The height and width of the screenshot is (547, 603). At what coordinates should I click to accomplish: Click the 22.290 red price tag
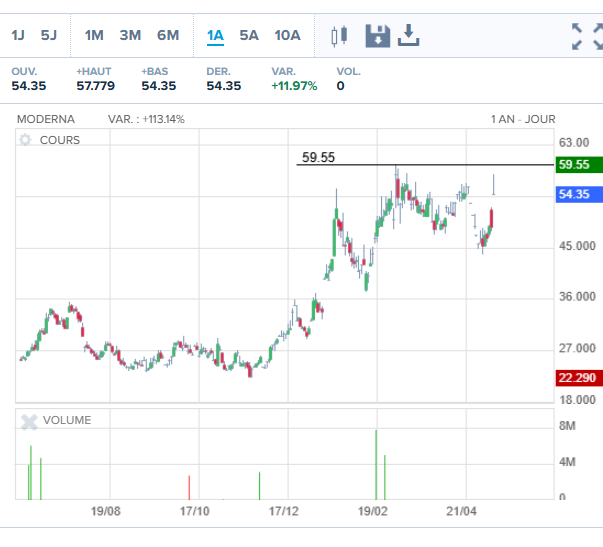point(579,378)
